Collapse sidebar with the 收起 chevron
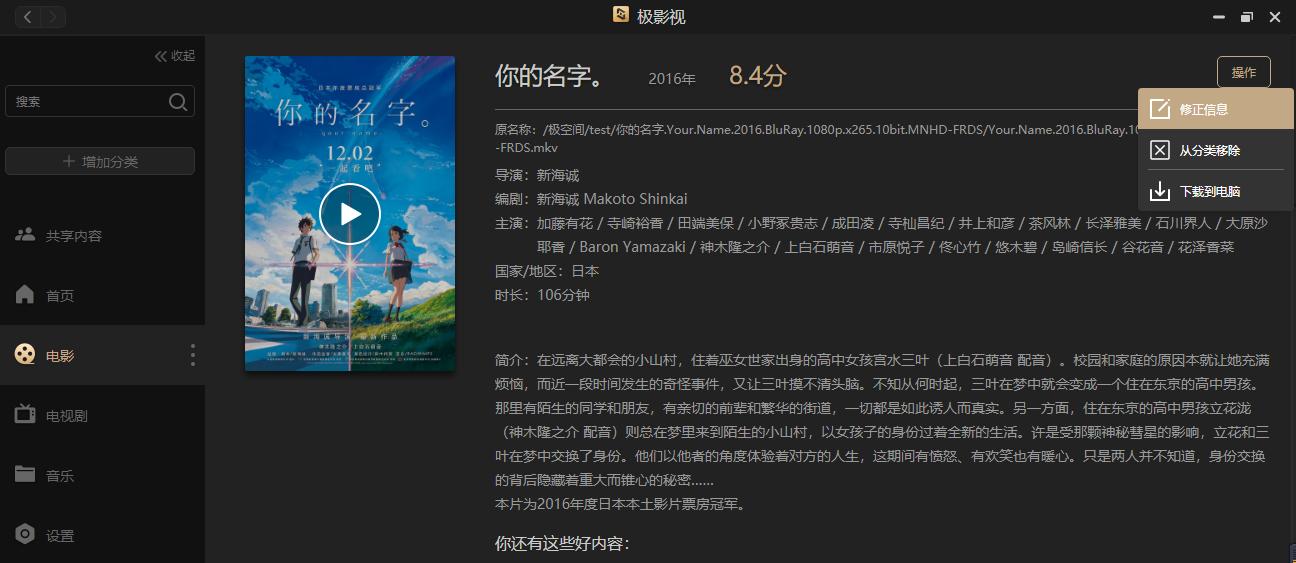This screenshot has height=563, width=1296. 160,56
